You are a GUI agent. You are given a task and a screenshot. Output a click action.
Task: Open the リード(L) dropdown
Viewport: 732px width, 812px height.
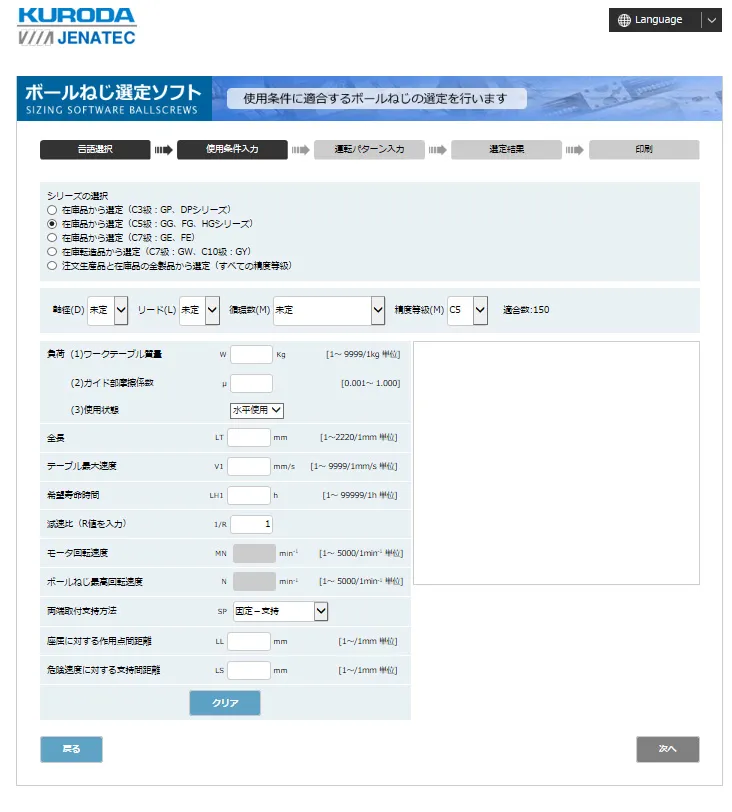(199, 311)
